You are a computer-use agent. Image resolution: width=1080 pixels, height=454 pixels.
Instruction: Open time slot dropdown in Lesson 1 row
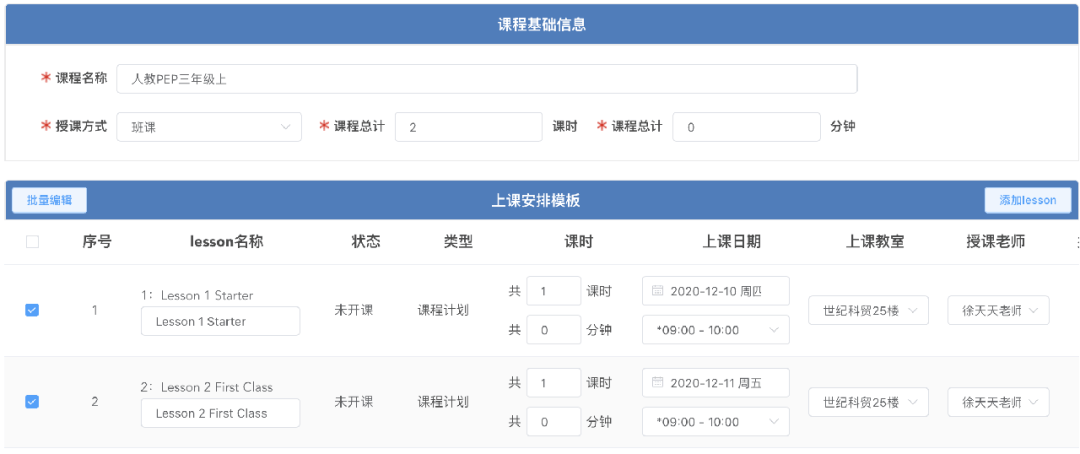(x=716, y=330)
